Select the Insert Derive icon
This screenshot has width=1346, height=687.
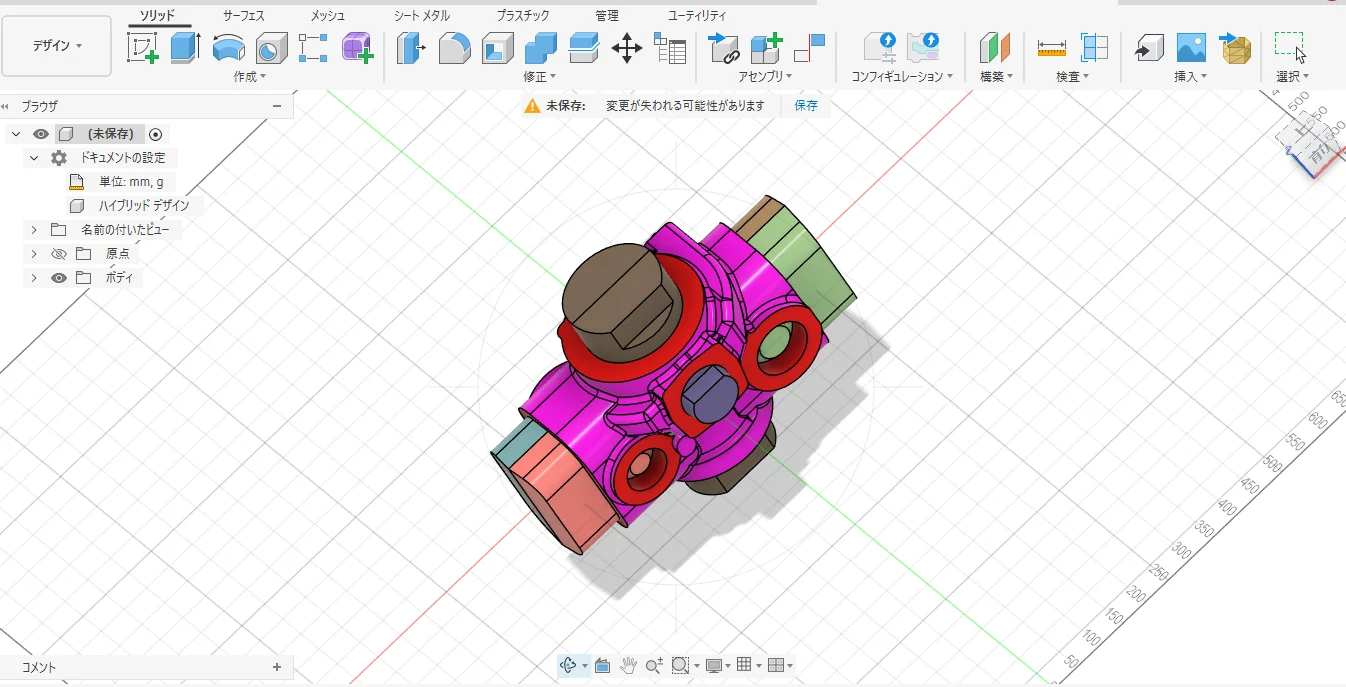click(1149, 47)
